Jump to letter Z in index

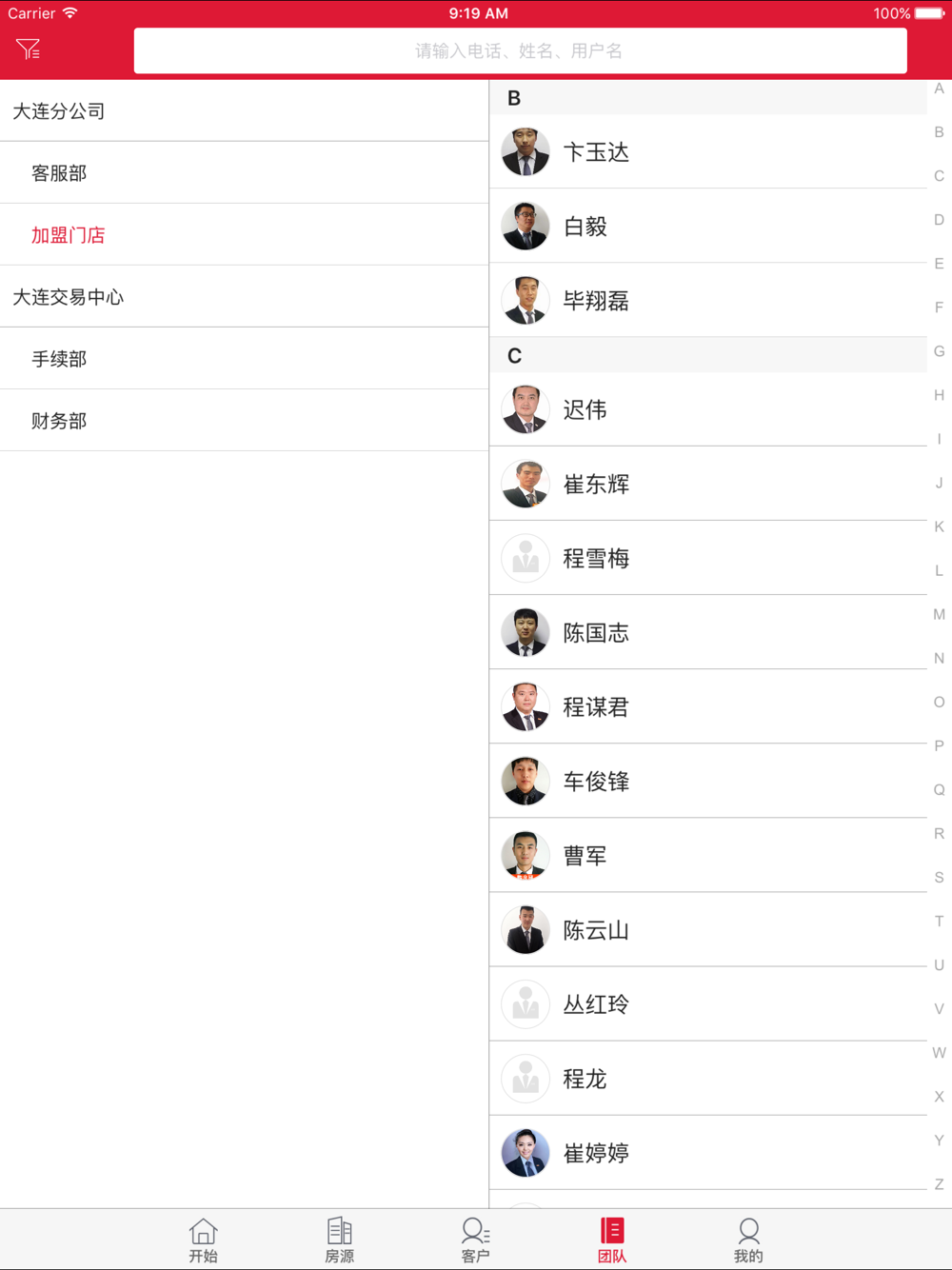tap(939, 1184)
